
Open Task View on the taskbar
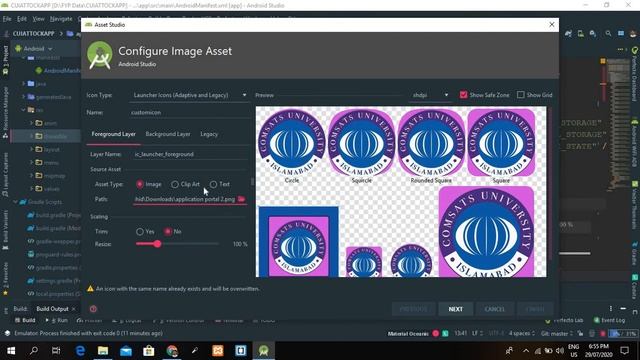click(56, 351)
